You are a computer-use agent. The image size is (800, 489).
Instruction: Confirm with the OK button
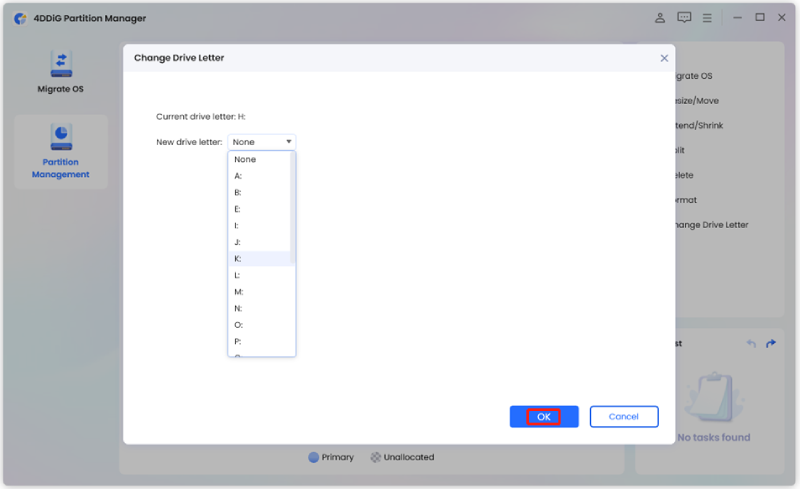(544, 417)
